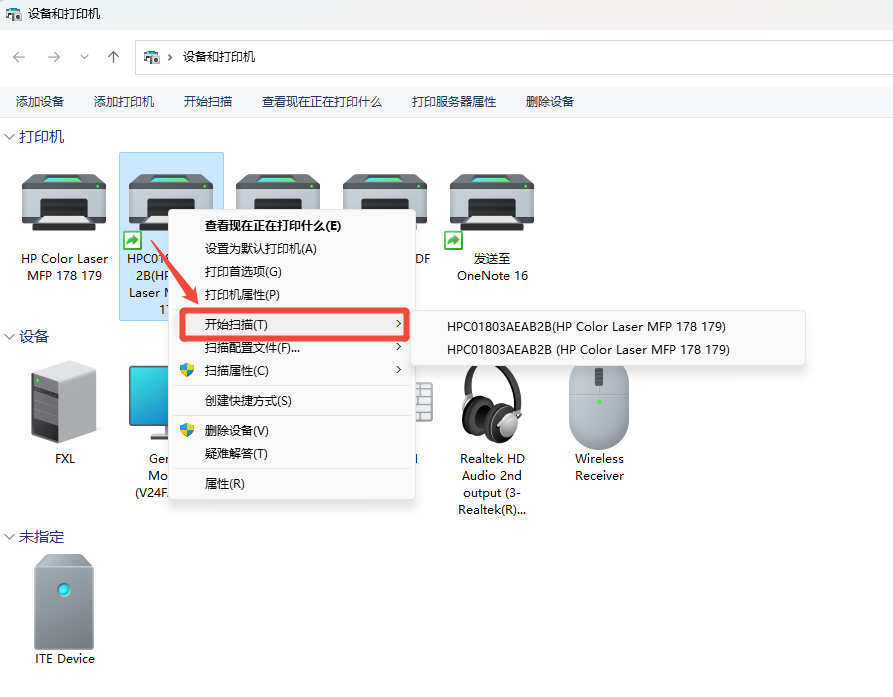
Task: Select 开始扫描(T) in the context menu
Action: [292, 325]
